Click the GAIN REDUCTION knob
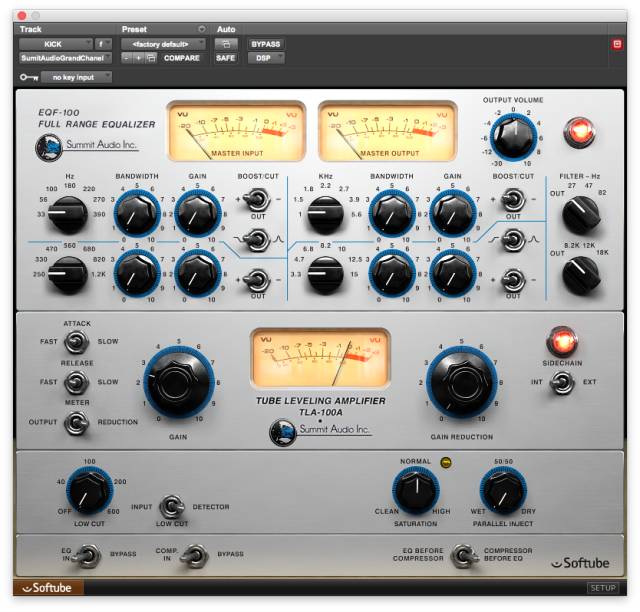The width and height of the screenshot is (640, 612). click(x=462, y=383)
